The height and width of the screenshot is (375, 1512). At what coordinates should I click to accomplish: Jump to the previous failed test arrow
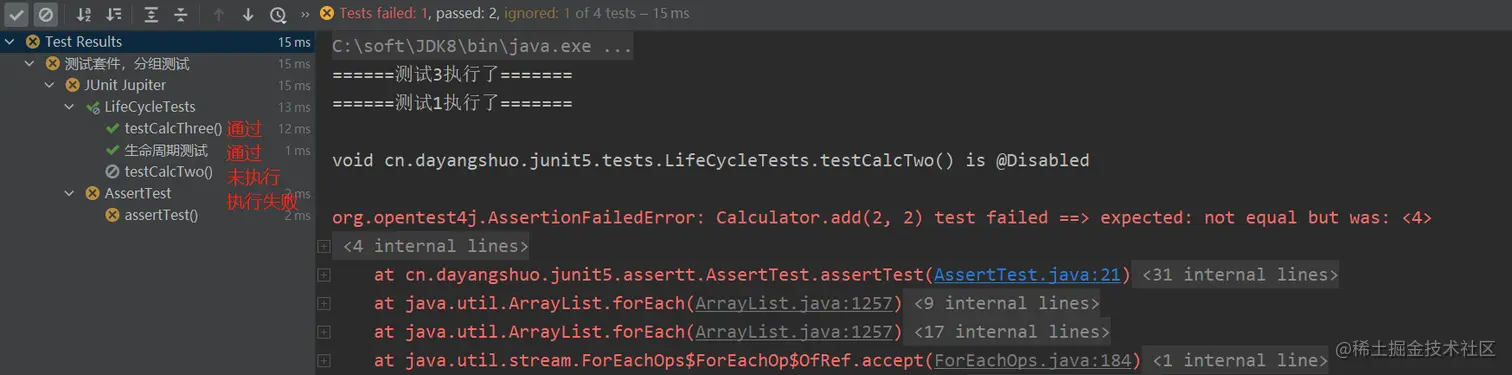(x=219, y=14)
